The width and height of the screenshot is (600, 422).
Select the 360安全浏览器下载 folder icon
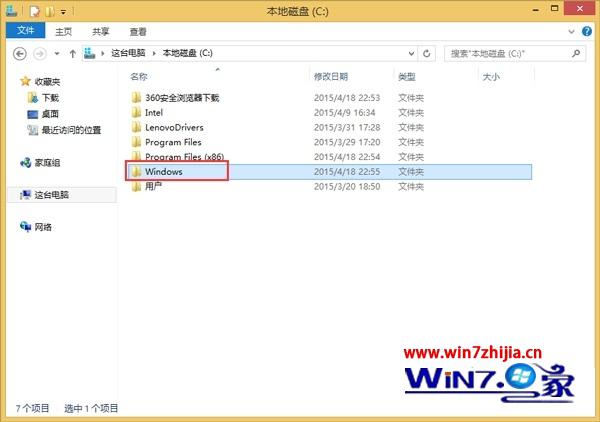click(136, 98)
